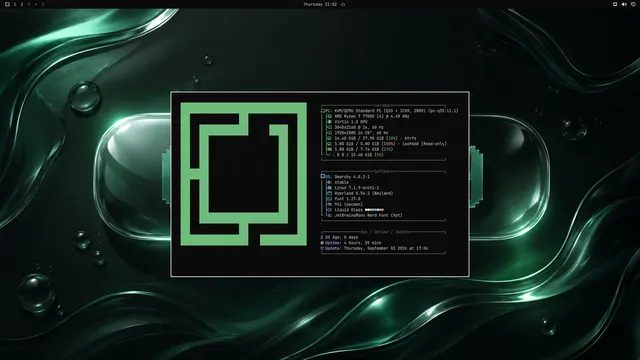This screenshot has width=640, height=360.
Task: Click text 'JetBrainsMono Nerd Font (9pt)'
Action: 369,216
